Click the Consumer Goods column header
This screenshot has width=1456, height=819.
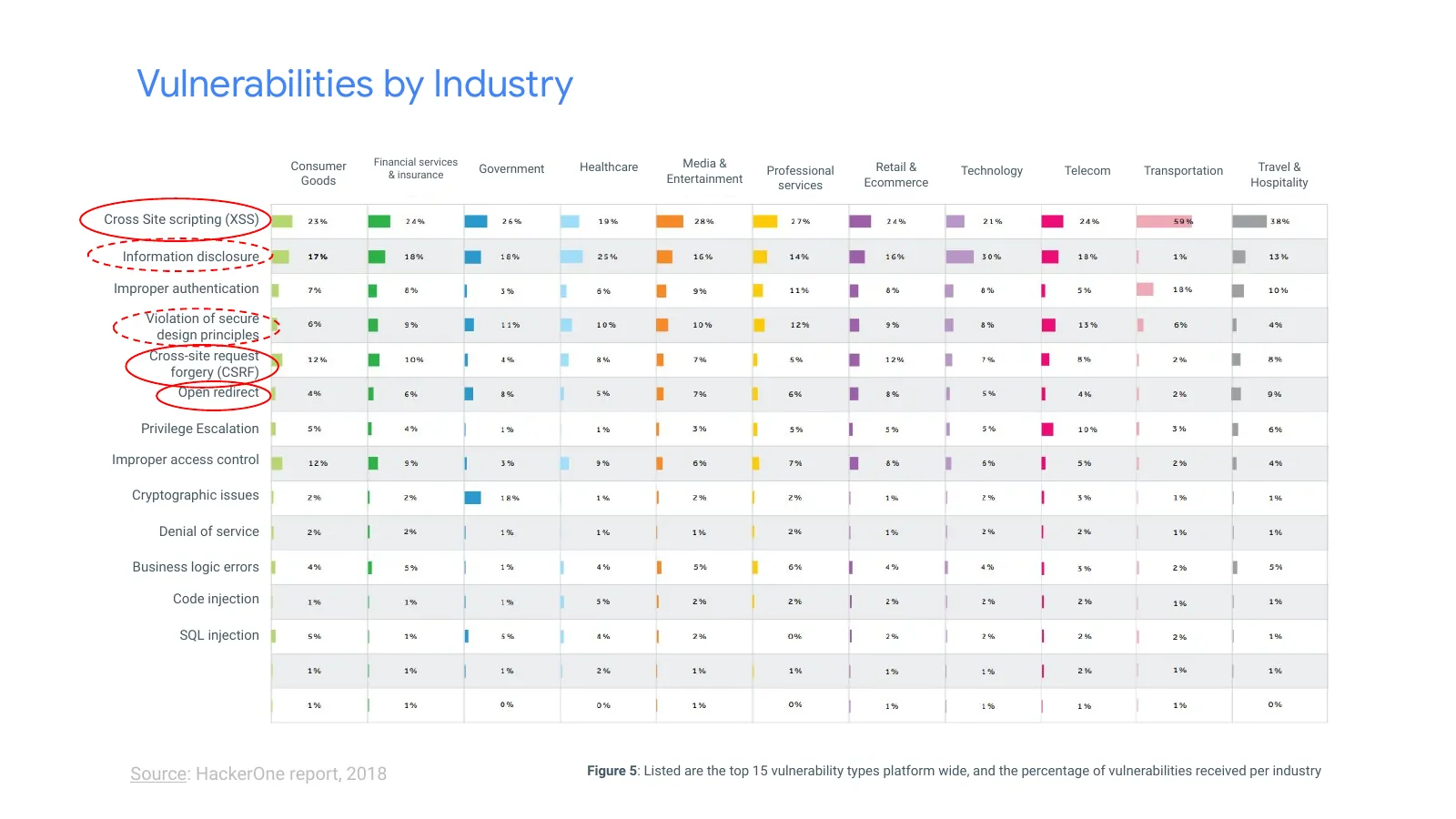click(x=318, y=173)
